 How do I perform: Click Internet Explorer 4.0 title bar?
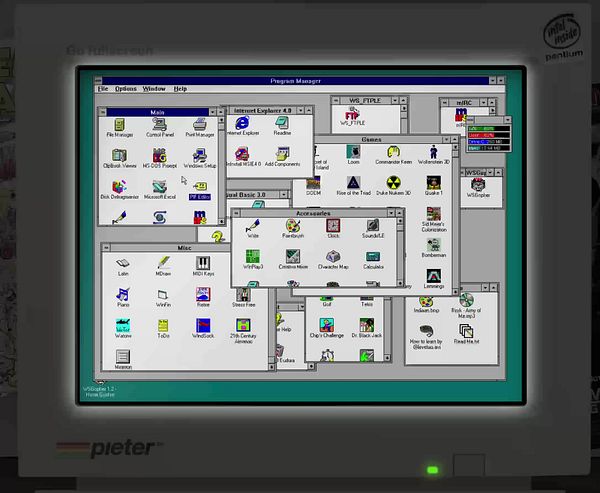click(262, 111)
